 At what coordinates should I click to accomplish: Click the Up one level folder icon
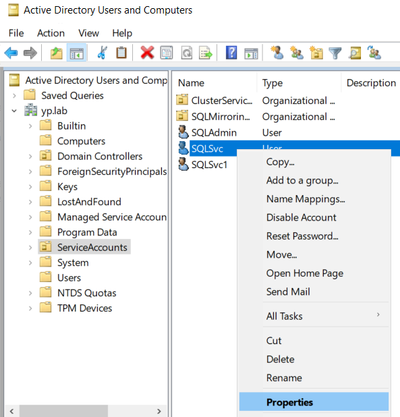(x=56, y=53)
